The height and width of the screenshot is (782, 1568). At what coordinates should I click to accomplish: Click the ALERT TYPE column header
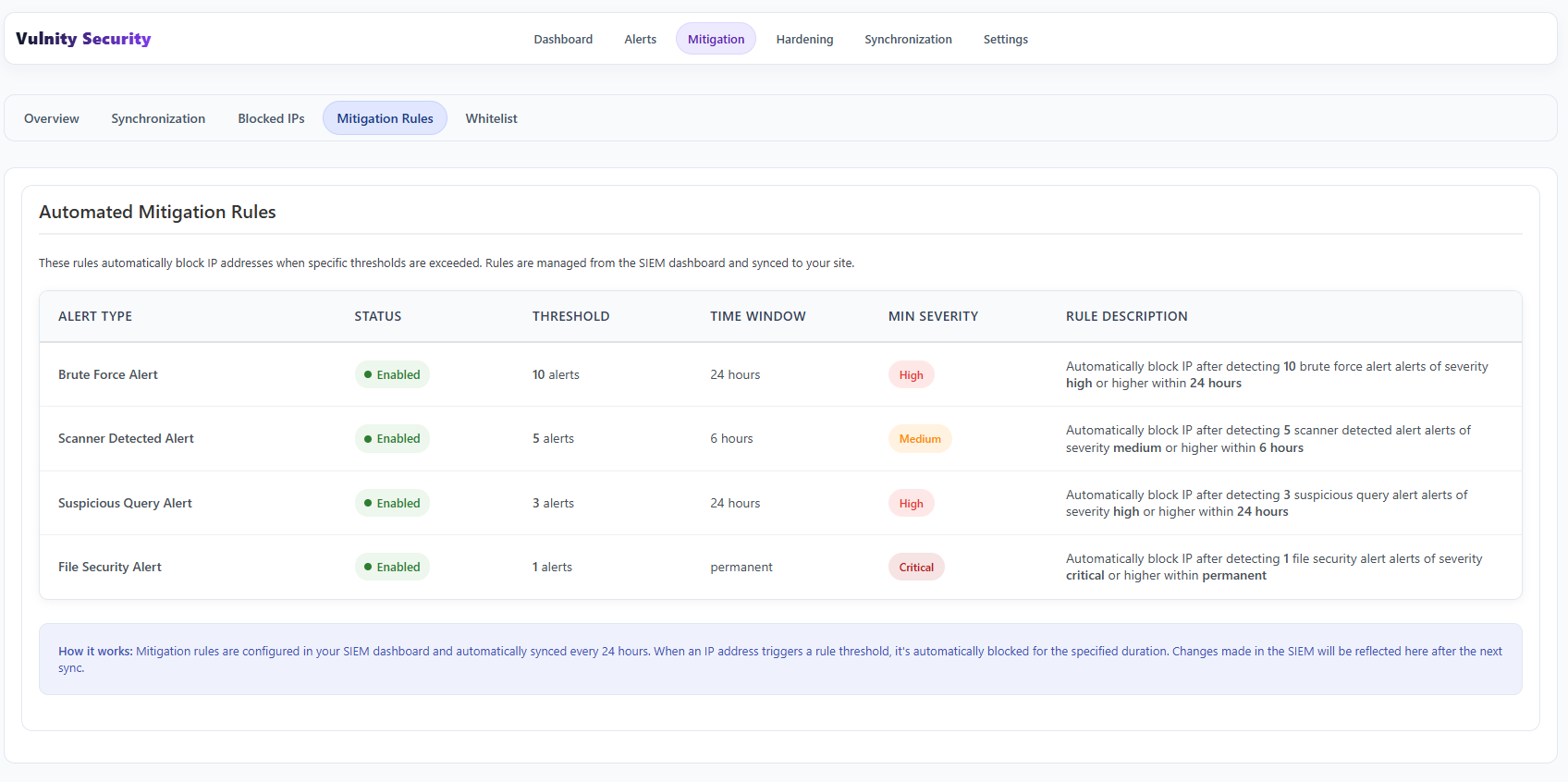[95, 316]
